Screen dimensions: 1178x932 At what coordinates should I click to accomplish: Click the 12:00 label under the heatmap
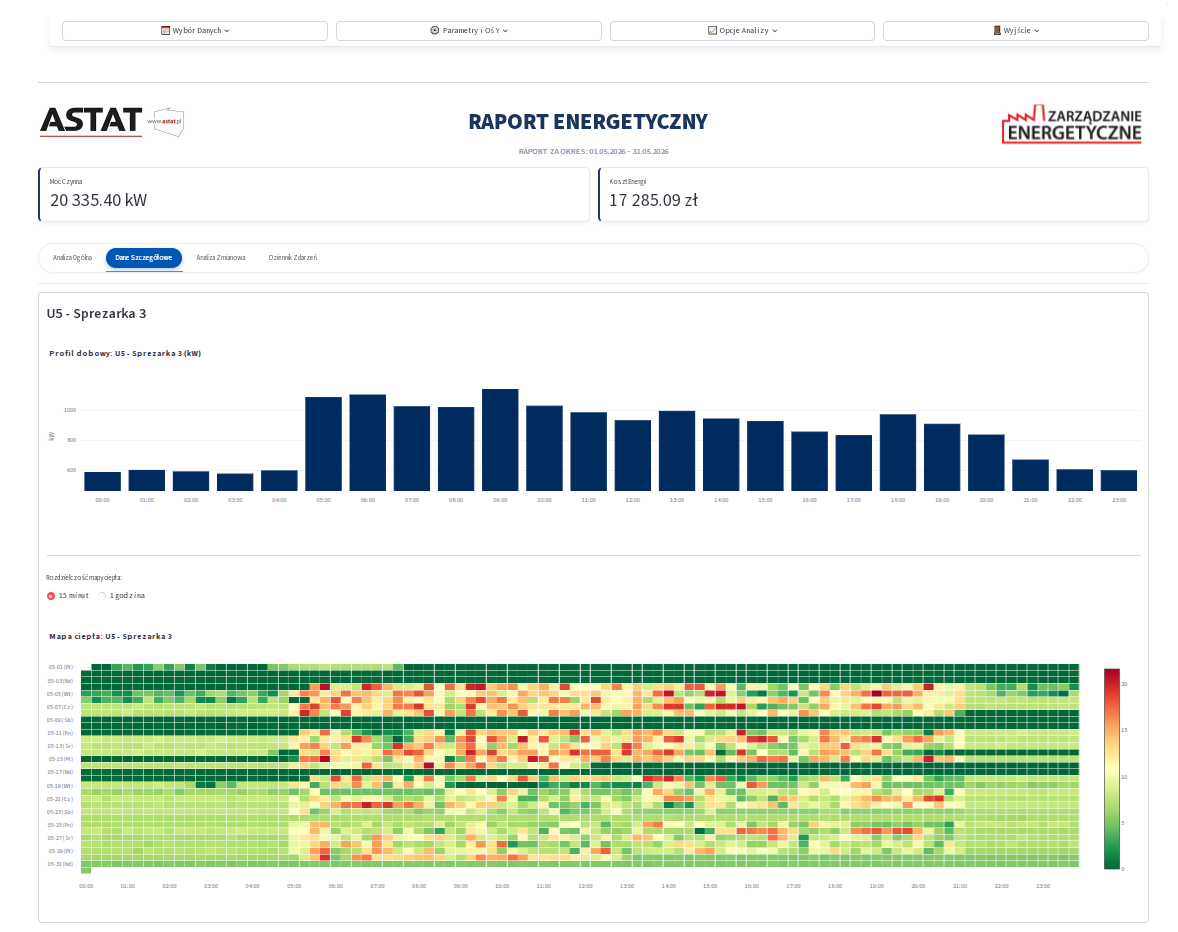tap(585, 886)
